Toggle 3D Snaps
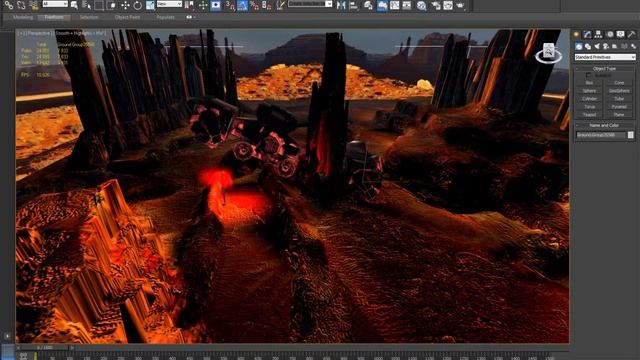 (230, 5)
